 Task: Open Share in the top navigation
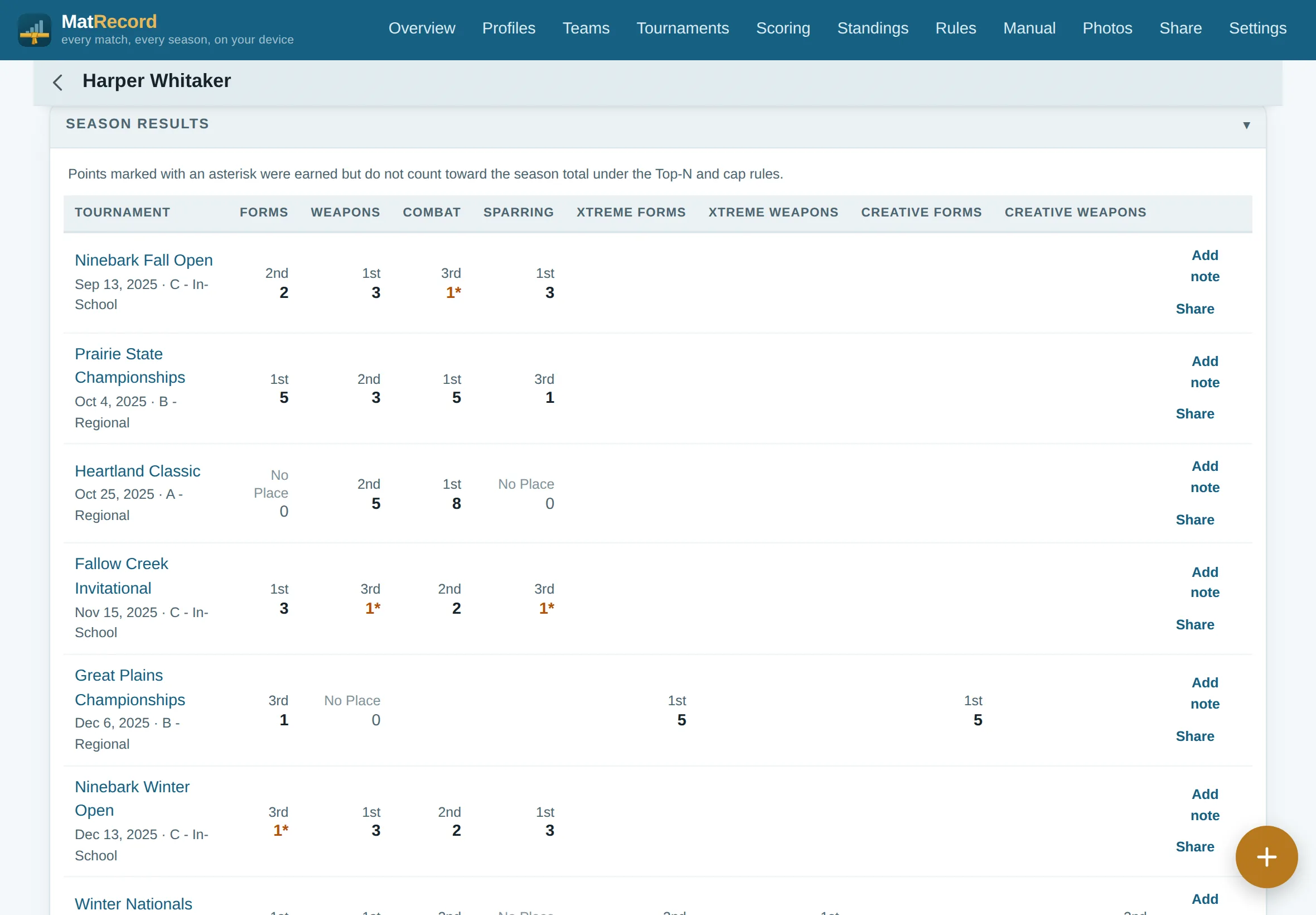click(x=1180, y=28)
